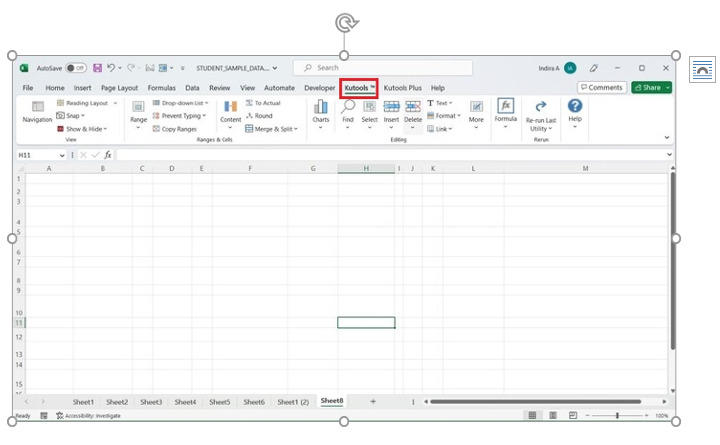Click the vertical scrollbar
Screen dimensions: 720x445
673,260
